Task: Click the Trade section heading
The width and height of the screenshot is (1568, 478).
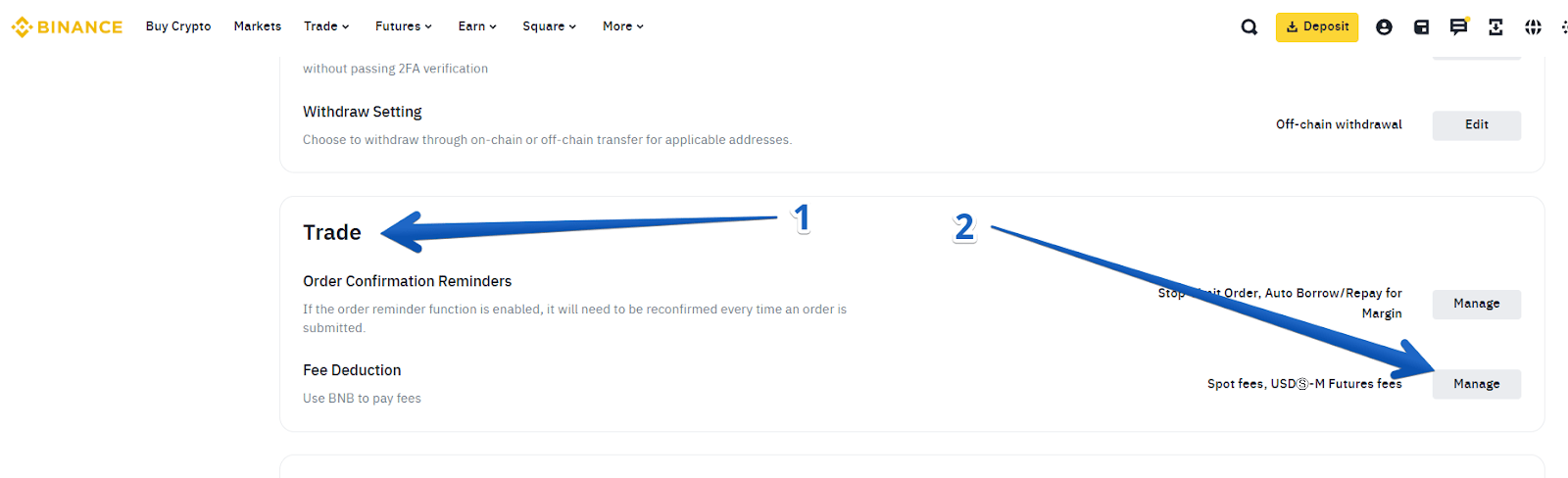Action: [332, 232]
